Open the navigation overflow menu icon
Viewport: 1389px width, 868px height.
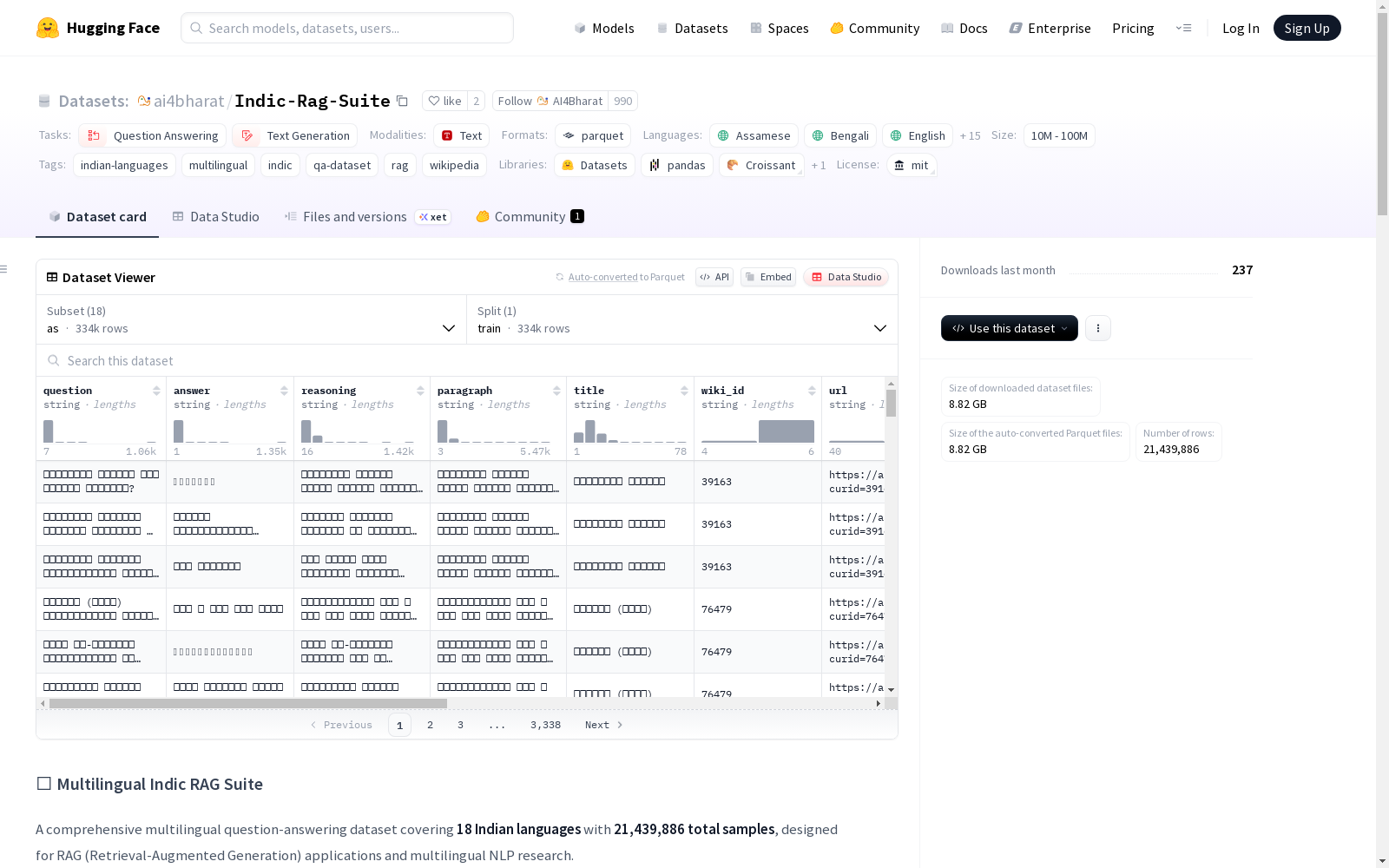click(x=1183, y=28)
